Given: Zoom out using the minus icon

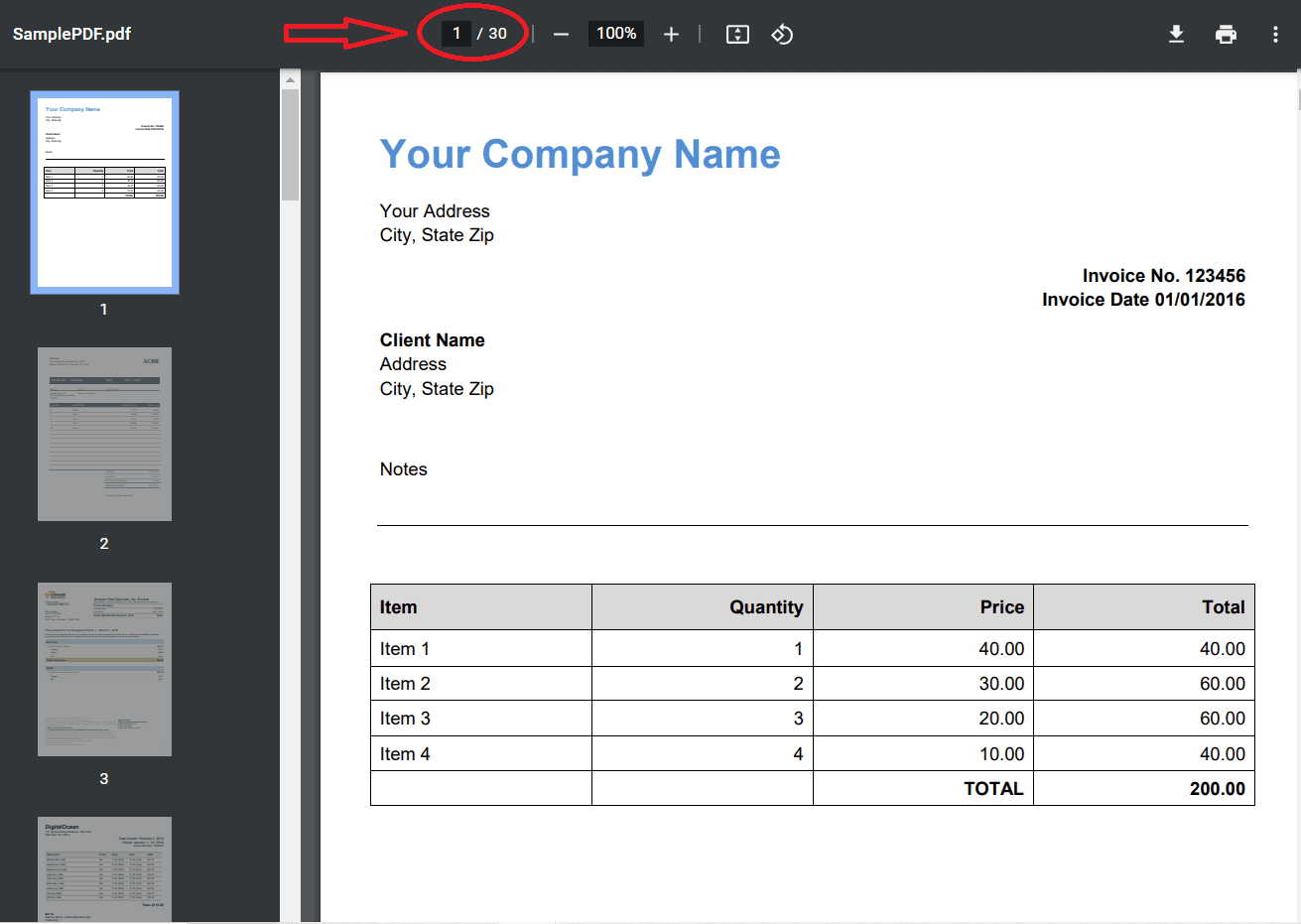Looking at the screenshot, I should click(561, 33).
